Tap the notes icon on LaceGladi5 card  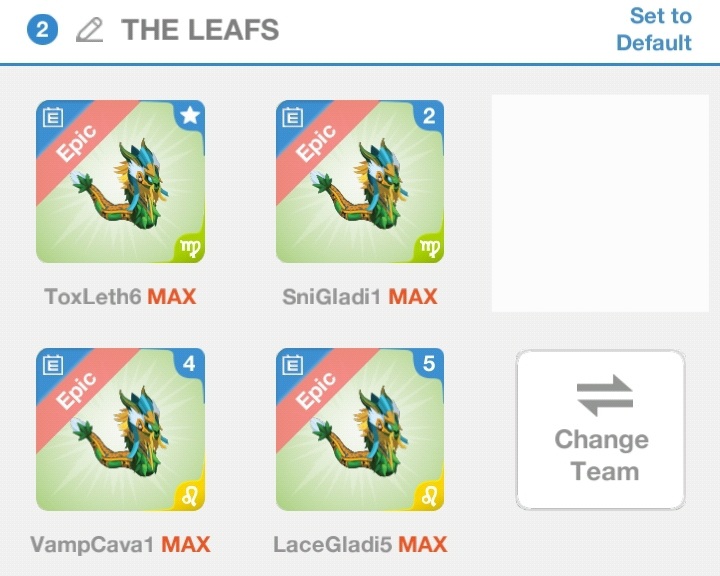pyautogui.click(x=293, y=366)
